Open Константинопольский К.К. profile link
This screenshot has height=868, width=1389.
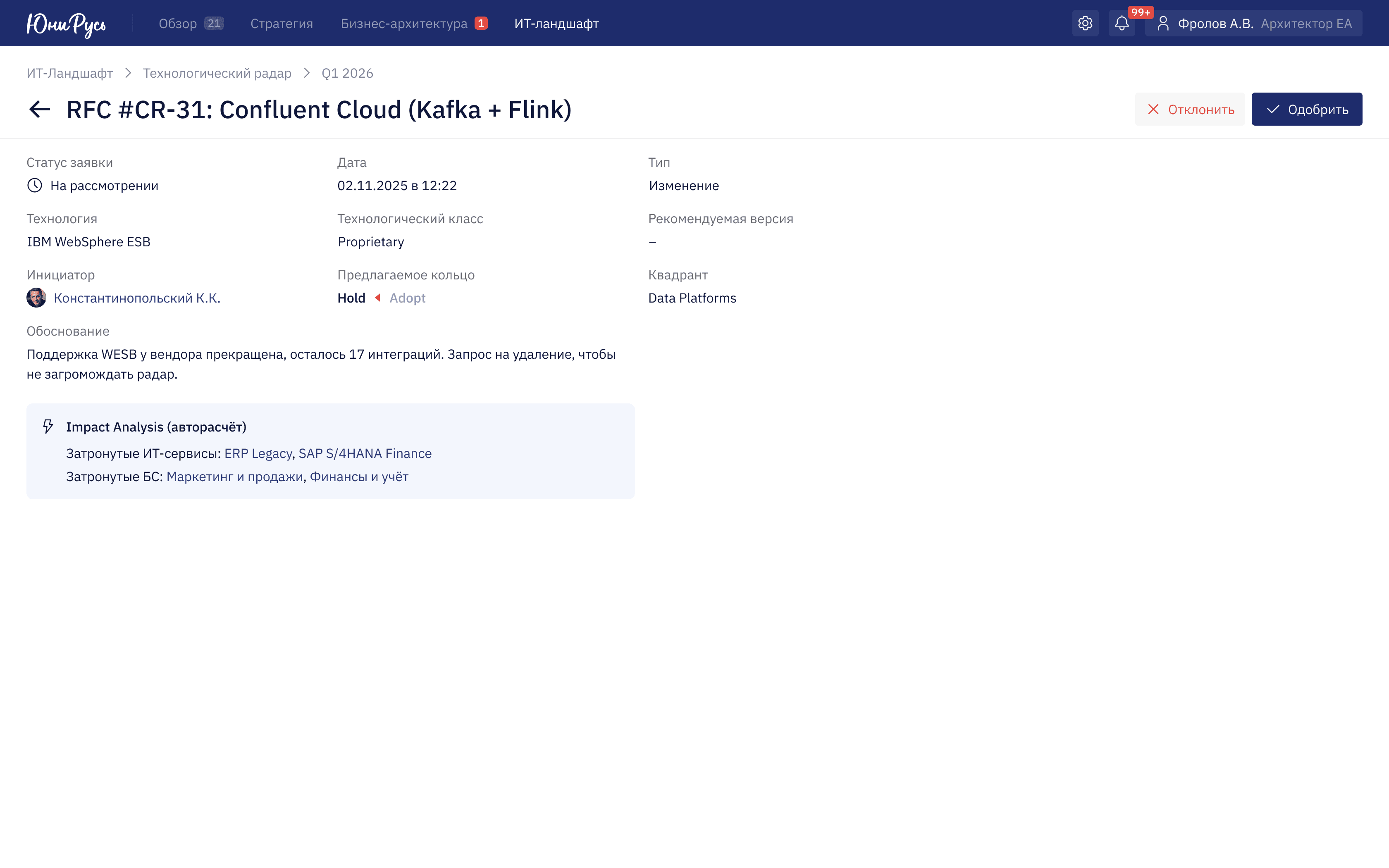137,298
